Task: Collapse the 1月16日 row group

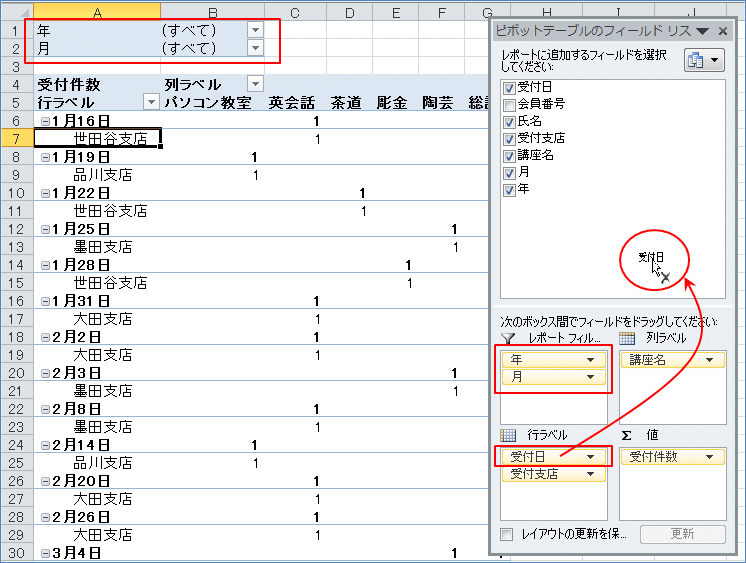Action: pos(45,121)
